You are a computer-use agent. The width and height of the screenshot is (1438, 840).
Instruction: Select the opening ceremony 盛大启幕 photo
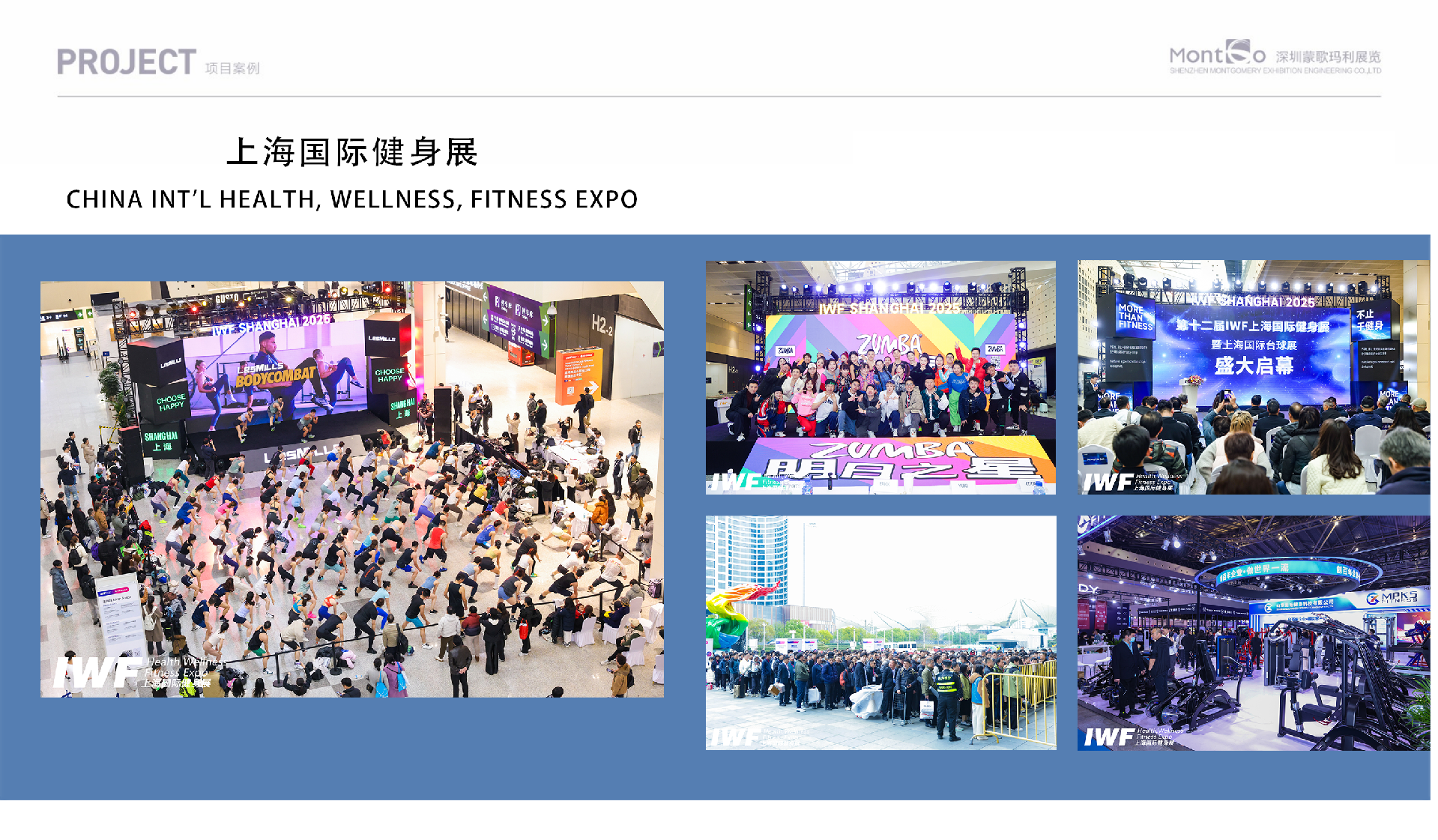coord(1254,377)
